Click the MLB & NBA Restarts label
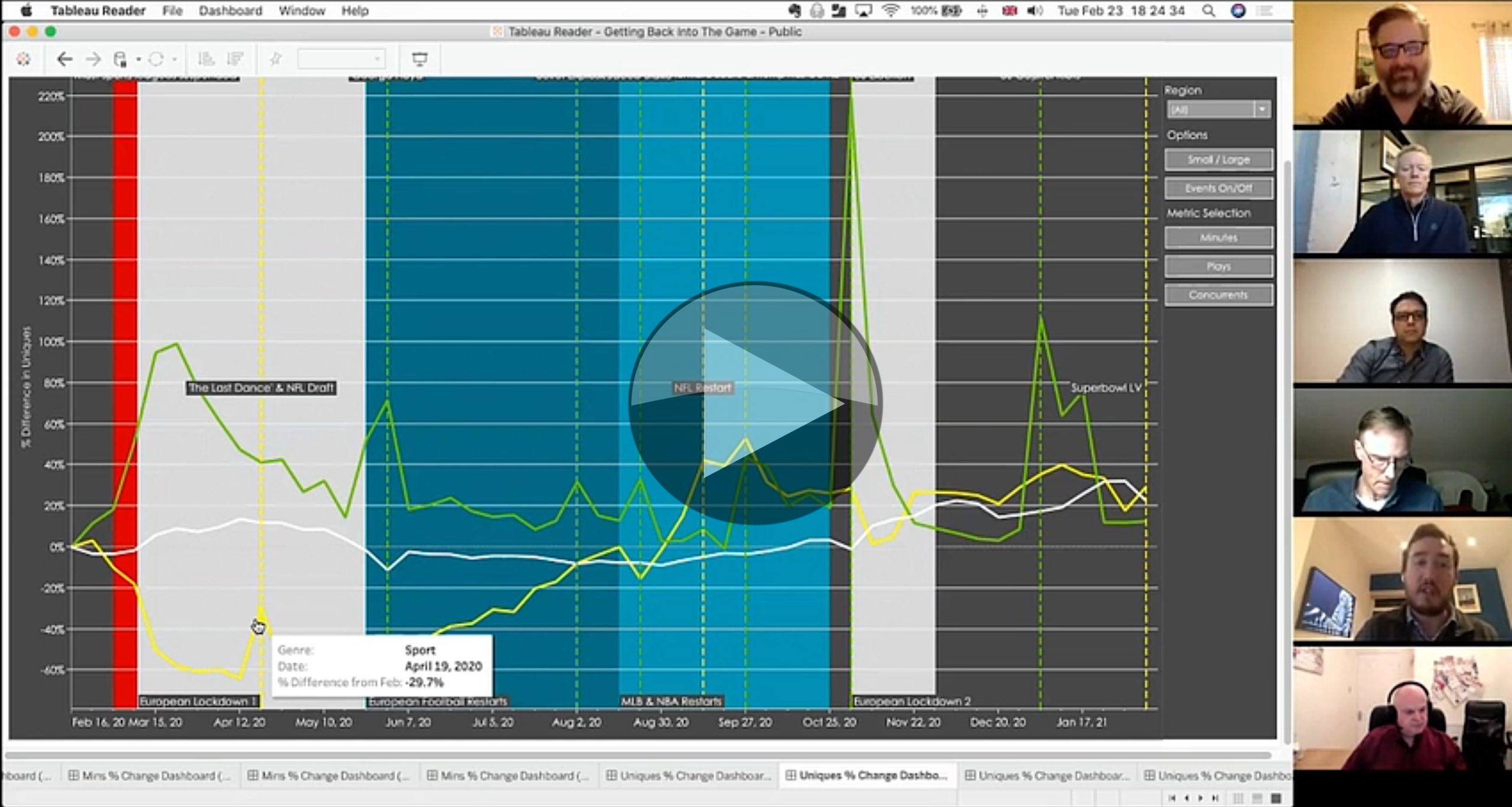This screenshot has height=807, width=1512. (672, 701)
